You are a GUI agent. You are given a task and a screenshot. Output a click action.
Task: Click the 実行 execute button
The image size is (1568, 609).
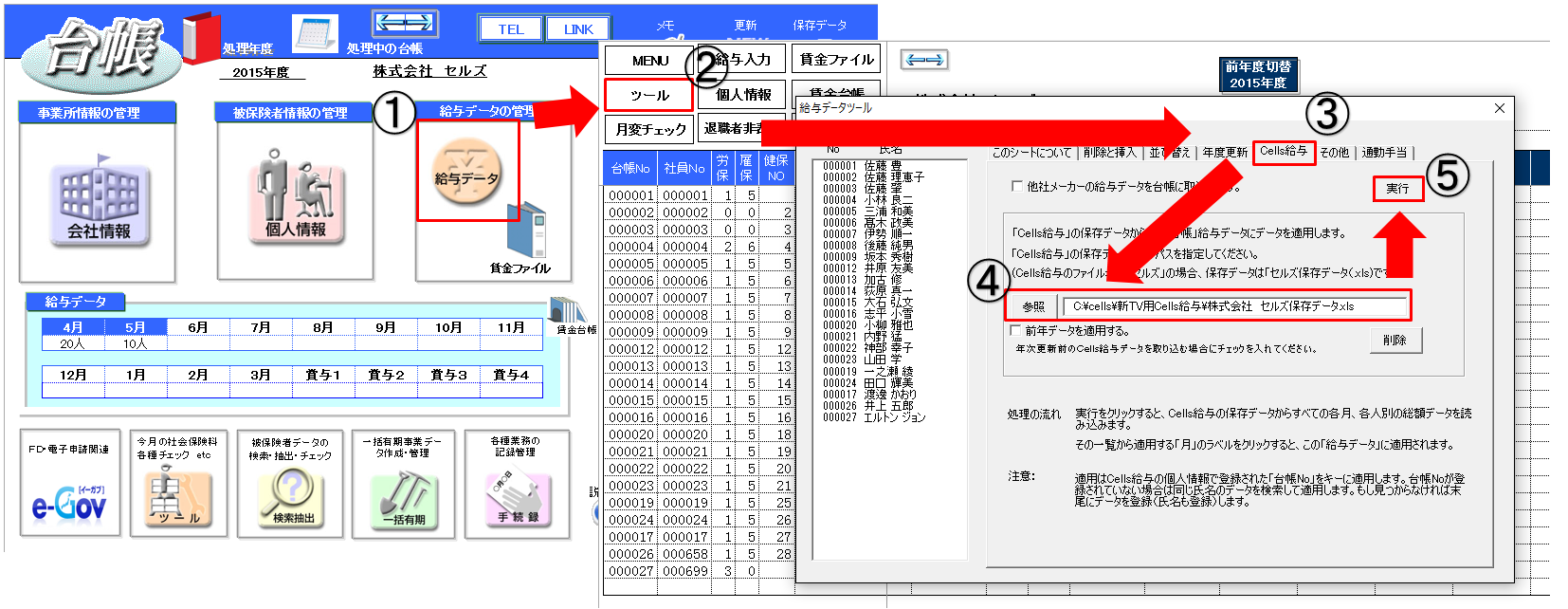click(1398, 189)
